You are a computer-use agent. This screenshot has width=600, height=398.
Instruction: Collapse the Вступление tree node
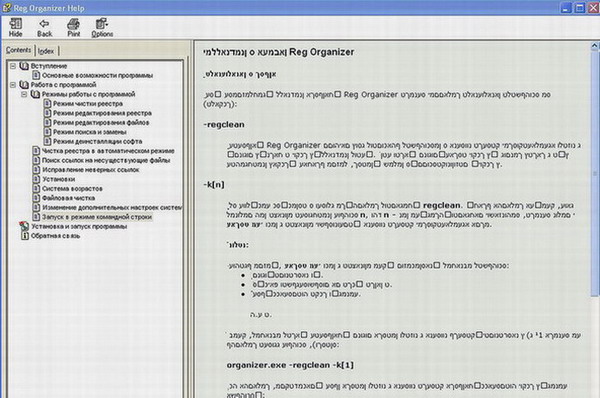(13, 66)
